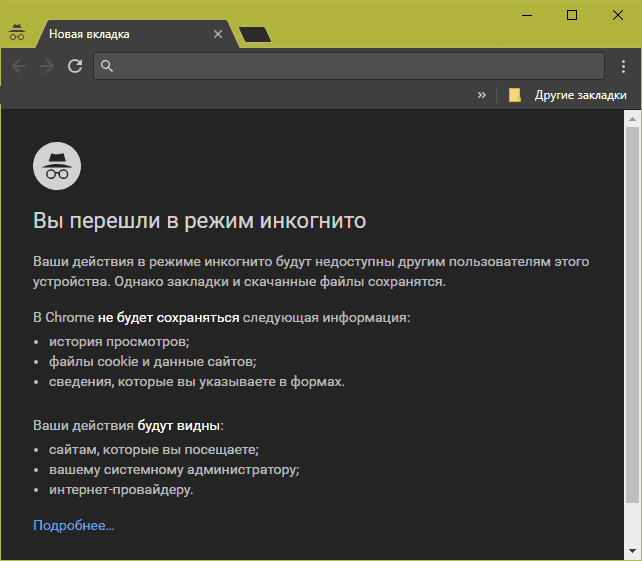
Task: Go forward with the forward arrow
Action: tap(47, 66)
